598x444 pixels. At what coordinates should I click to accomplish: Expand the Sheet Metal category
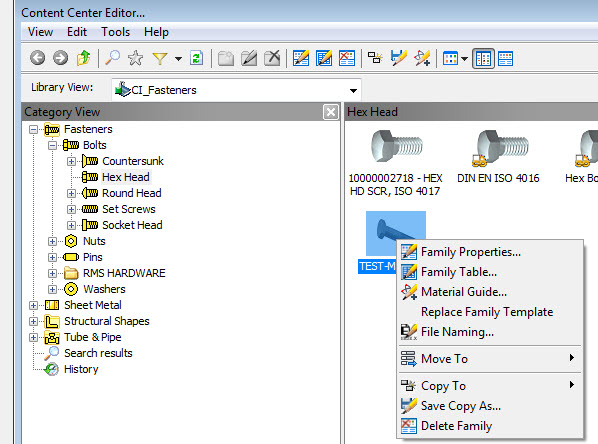34,306
